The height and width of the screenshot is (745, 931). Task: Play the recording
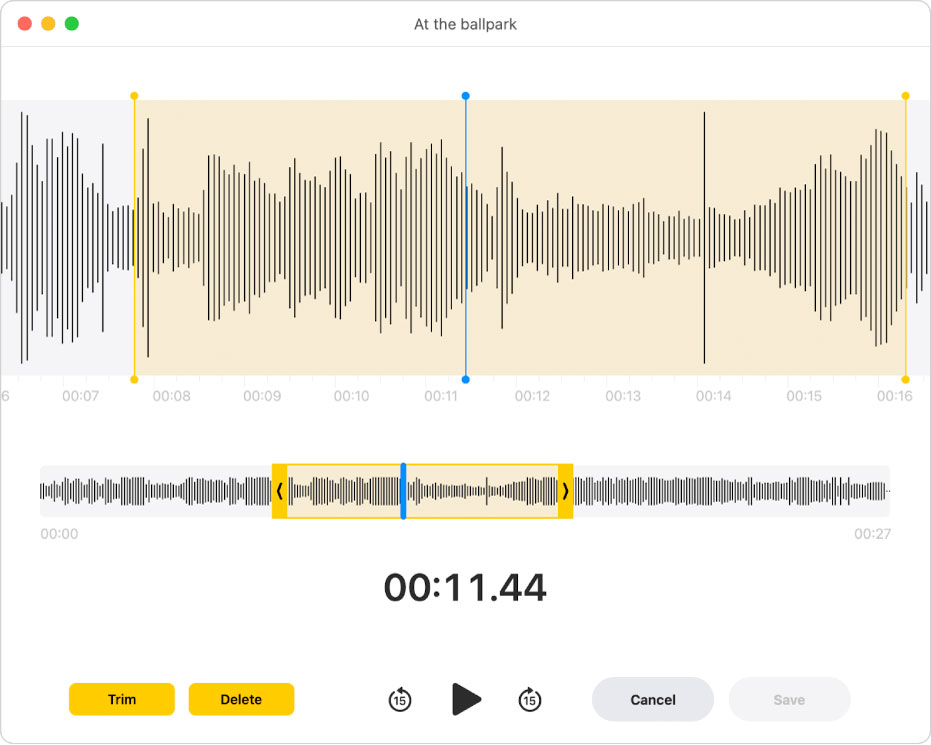point(466,700)
